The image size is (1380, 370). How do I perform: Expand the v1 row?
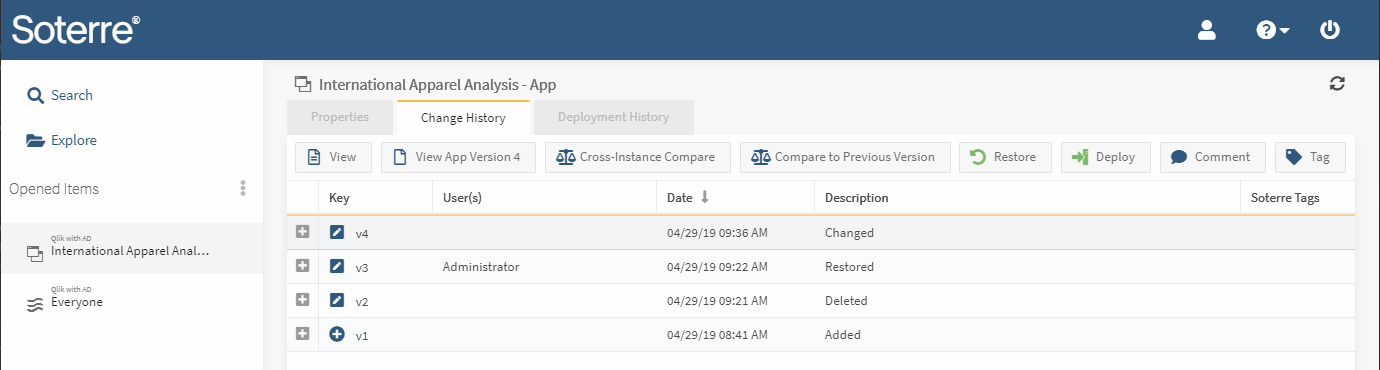point(303,333)
